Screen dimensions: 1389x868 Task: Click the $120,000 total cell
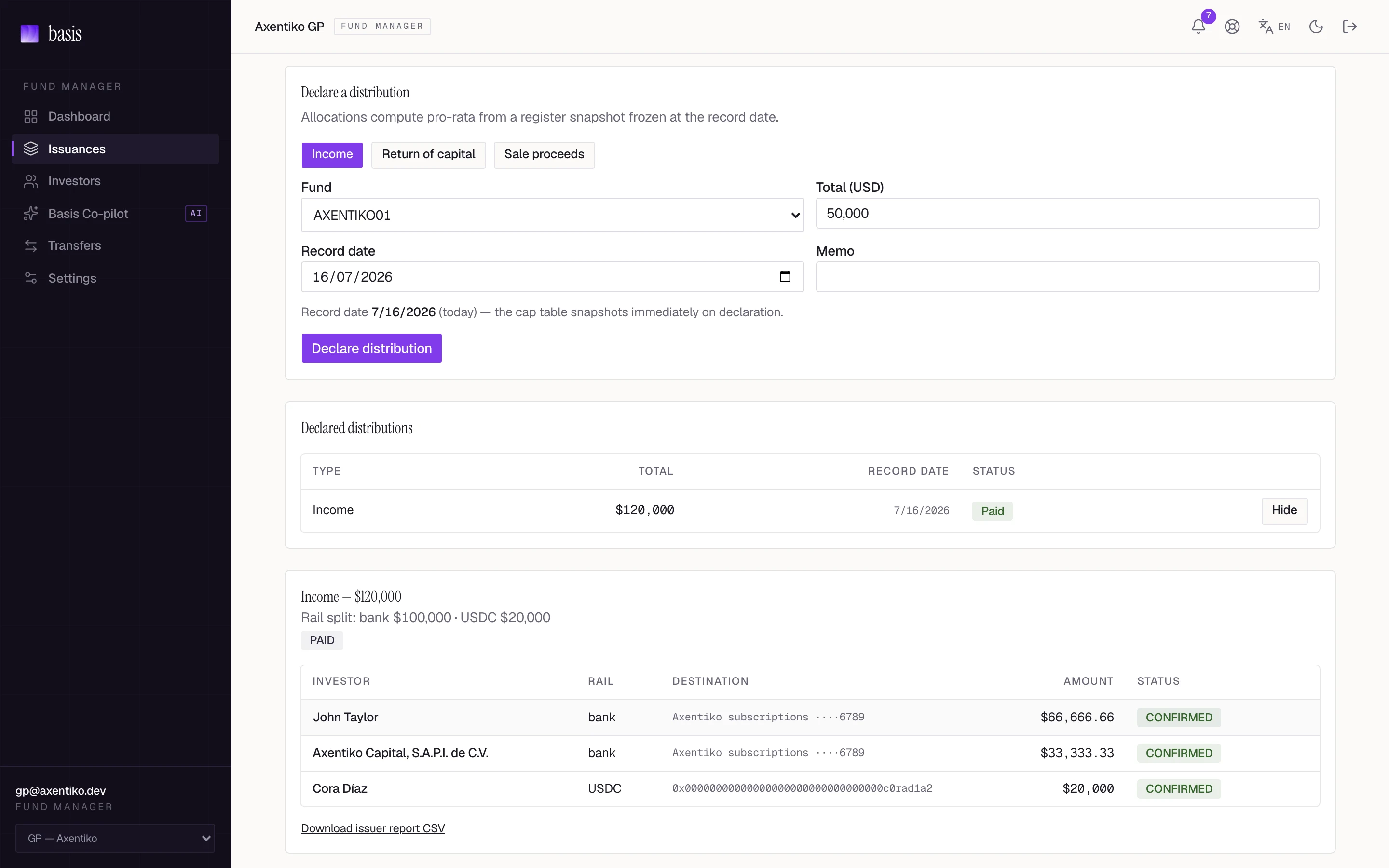click(x=644, y=510)
